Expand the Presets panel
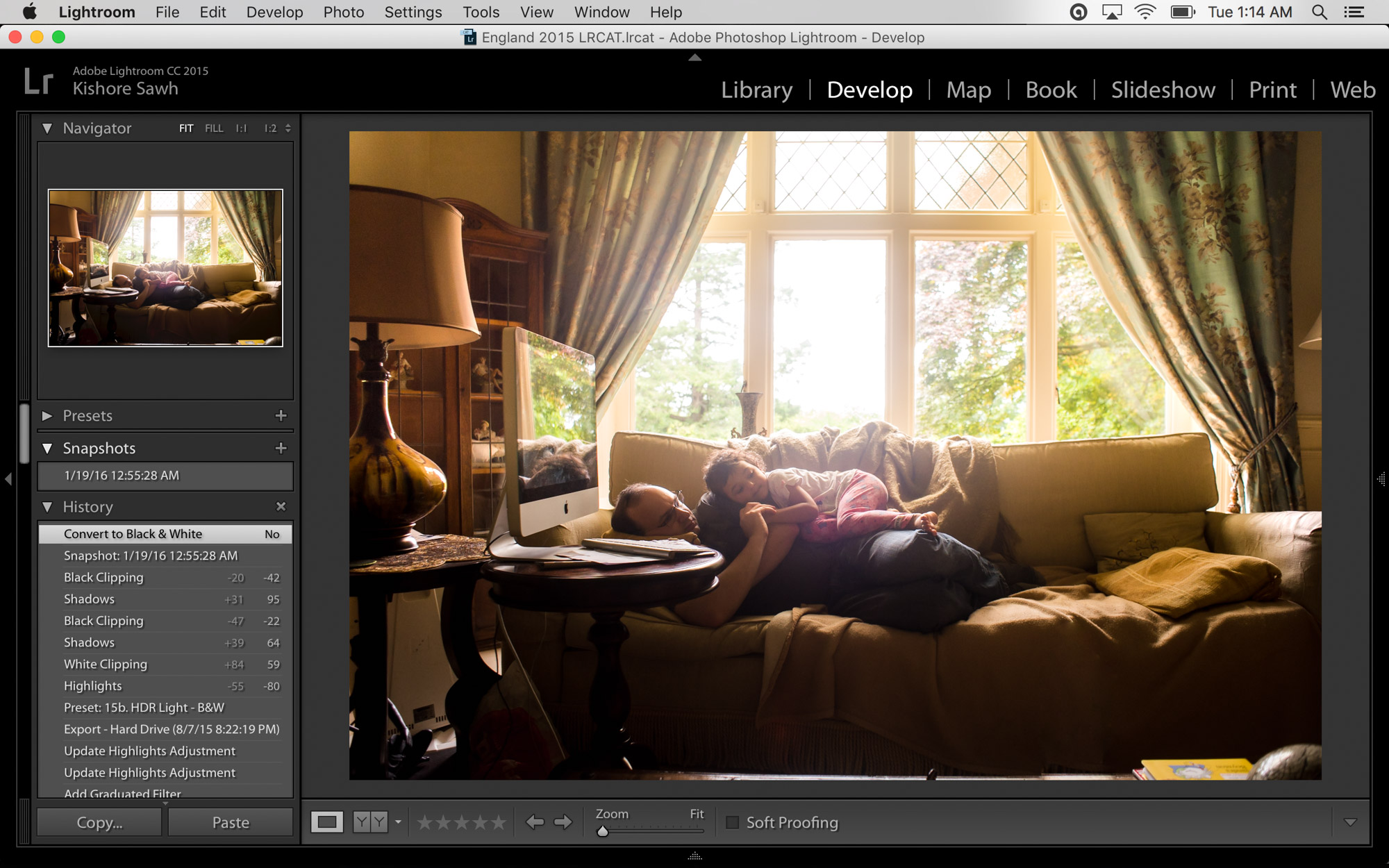Image resolution: width=1389 pixels, height=868 pixels. click(47, 415)
